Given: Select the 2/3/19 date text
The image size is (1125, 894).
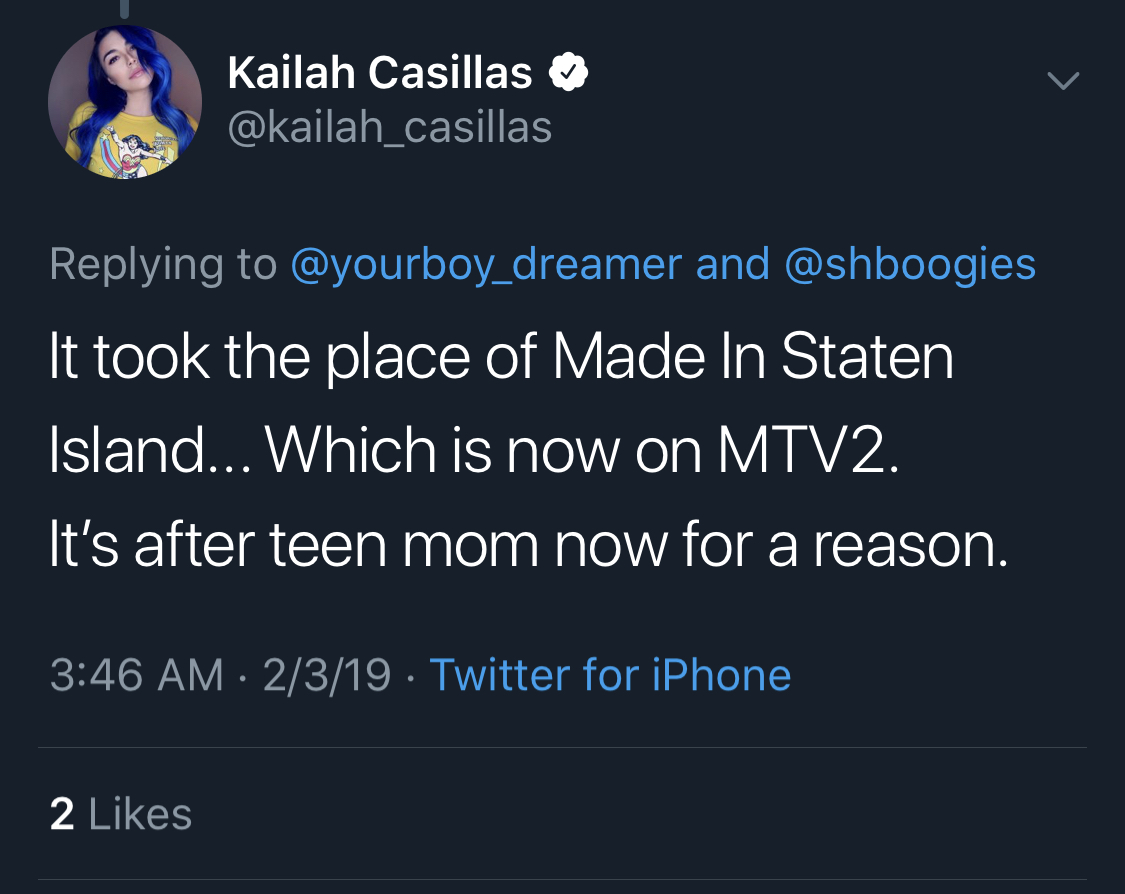Looking at the screenshot, I should pos(326,675).
